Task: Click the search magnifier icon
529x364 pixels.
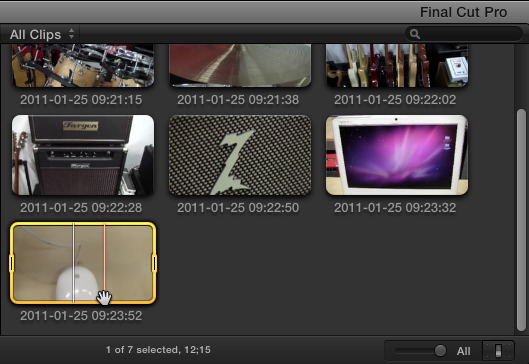Action: tap(415, 34)
